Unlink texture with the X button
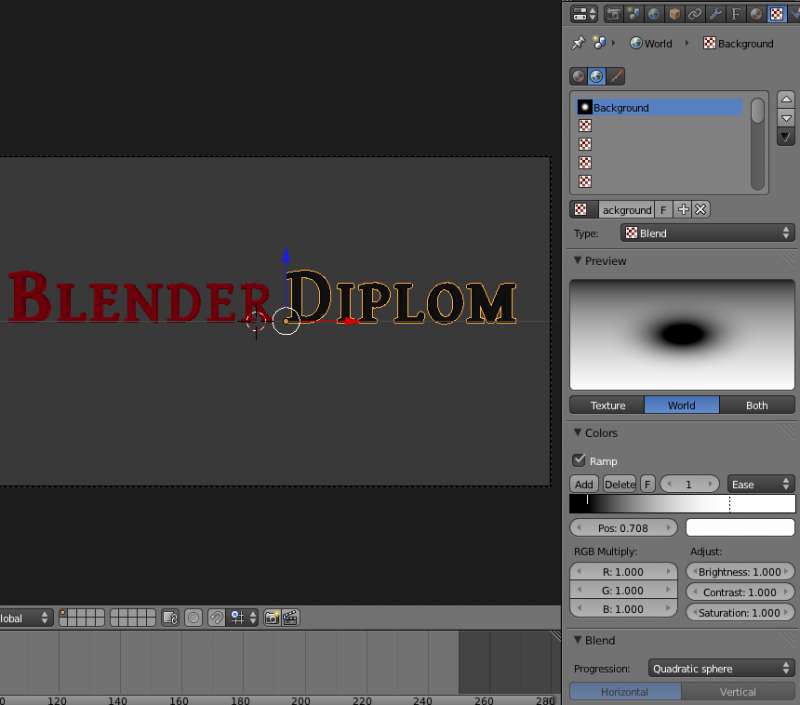Screen dimensions: 800x705 (701, 209)
